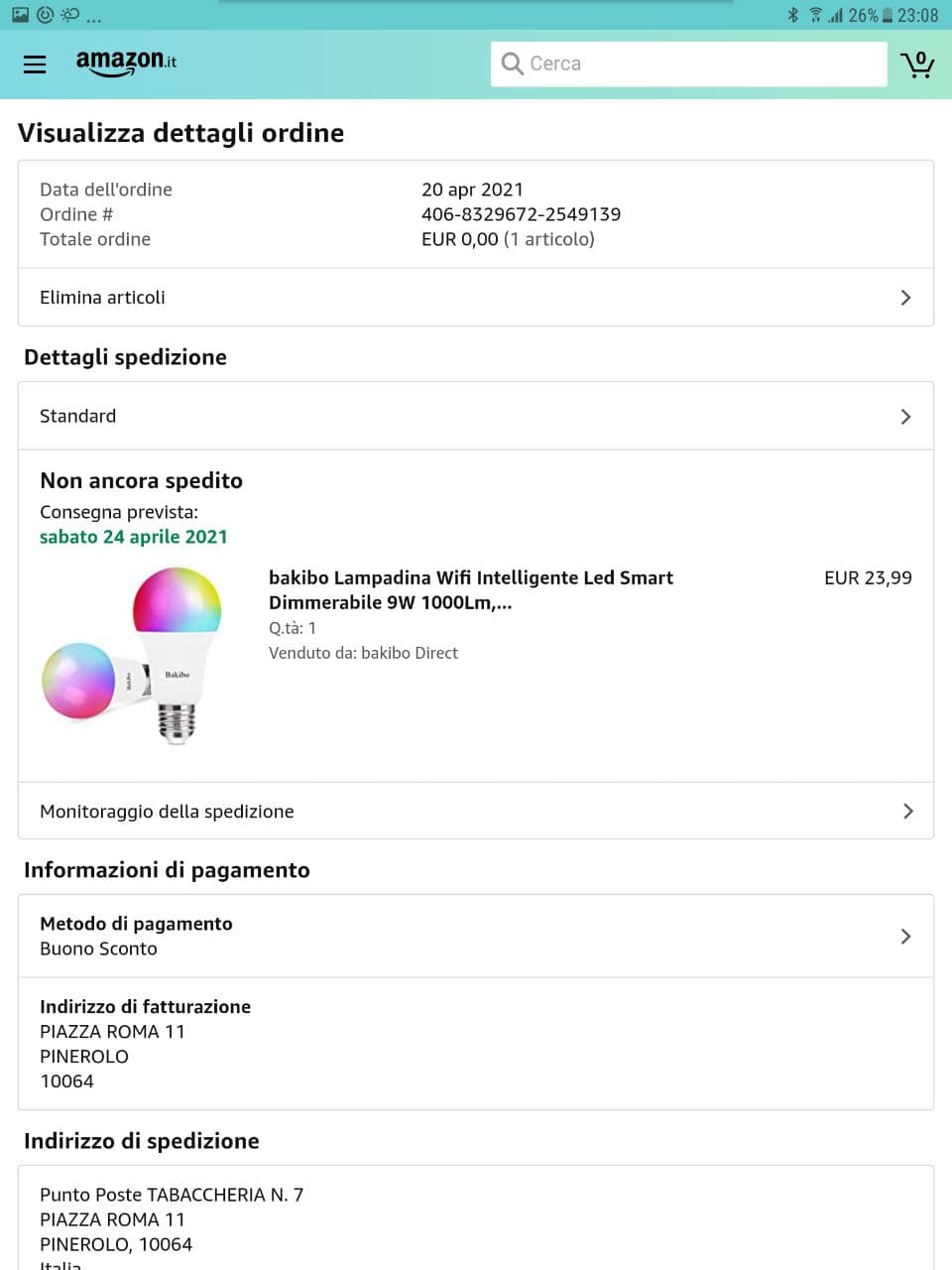Open the chevron for Monitoraggio della spedizione
952x1270 pixels.
click(906, 812)
